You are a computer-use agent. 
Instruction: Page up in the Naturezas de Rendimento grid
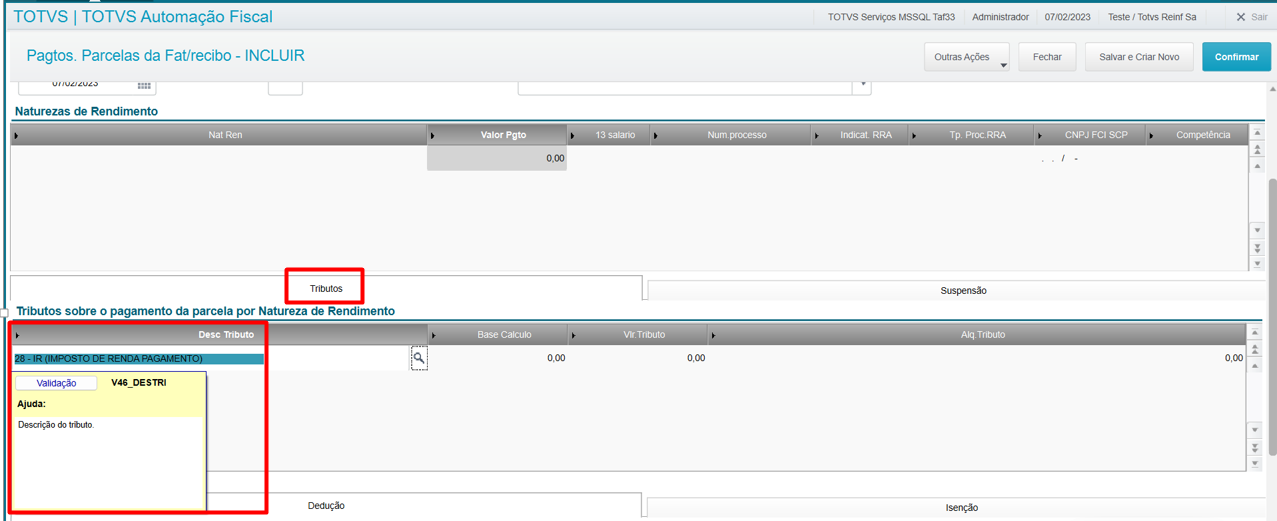1256,150
